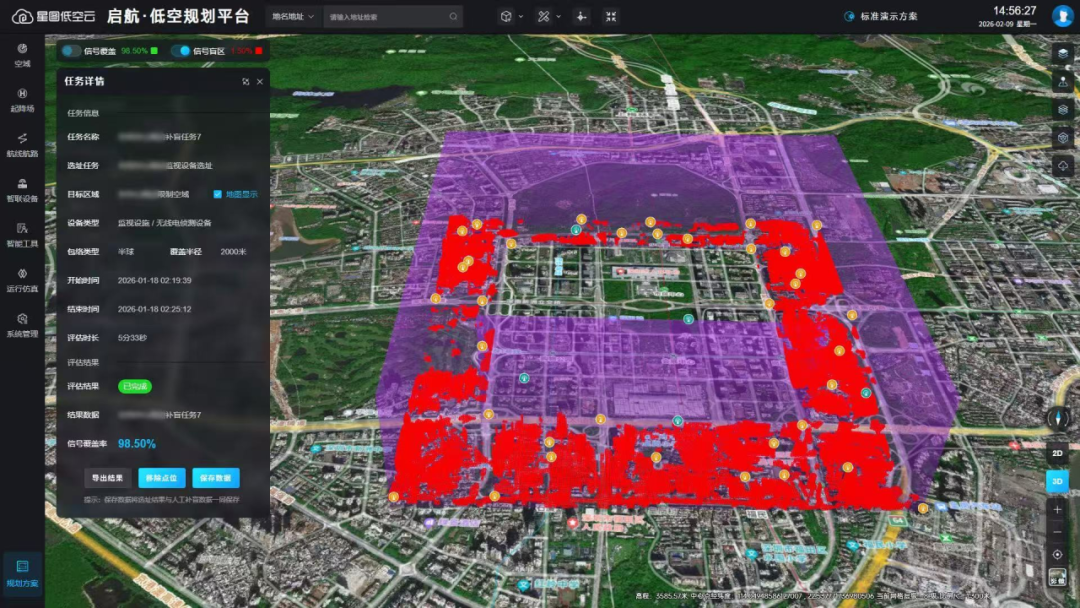Click the locate crosshair icon in top toolbar
The image size is (1080, 608).
click(581, 16)
